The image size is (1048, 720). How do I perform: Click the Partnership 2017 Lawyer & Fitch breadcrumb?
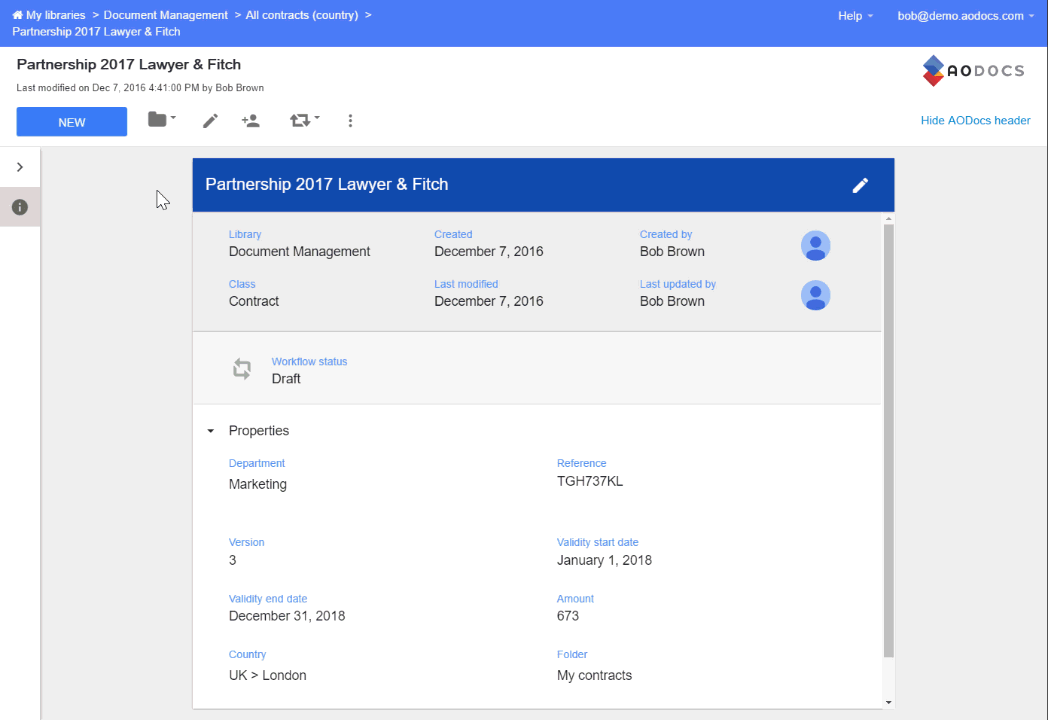point(96,31)
